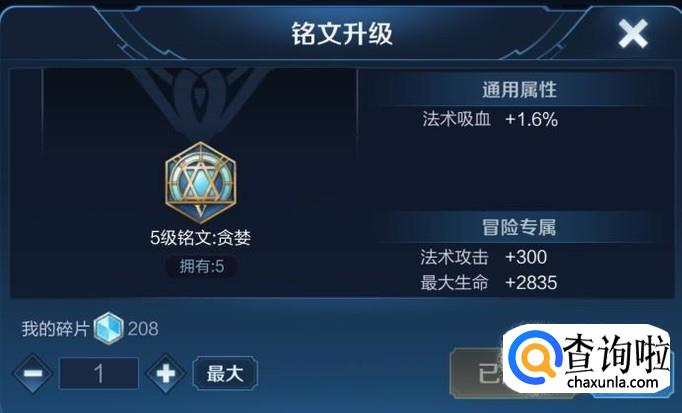Viewport: 682px width, 413px height.
Task: Click the 最大生命 +2835 attribute row
Action: [x=488, y=283]
